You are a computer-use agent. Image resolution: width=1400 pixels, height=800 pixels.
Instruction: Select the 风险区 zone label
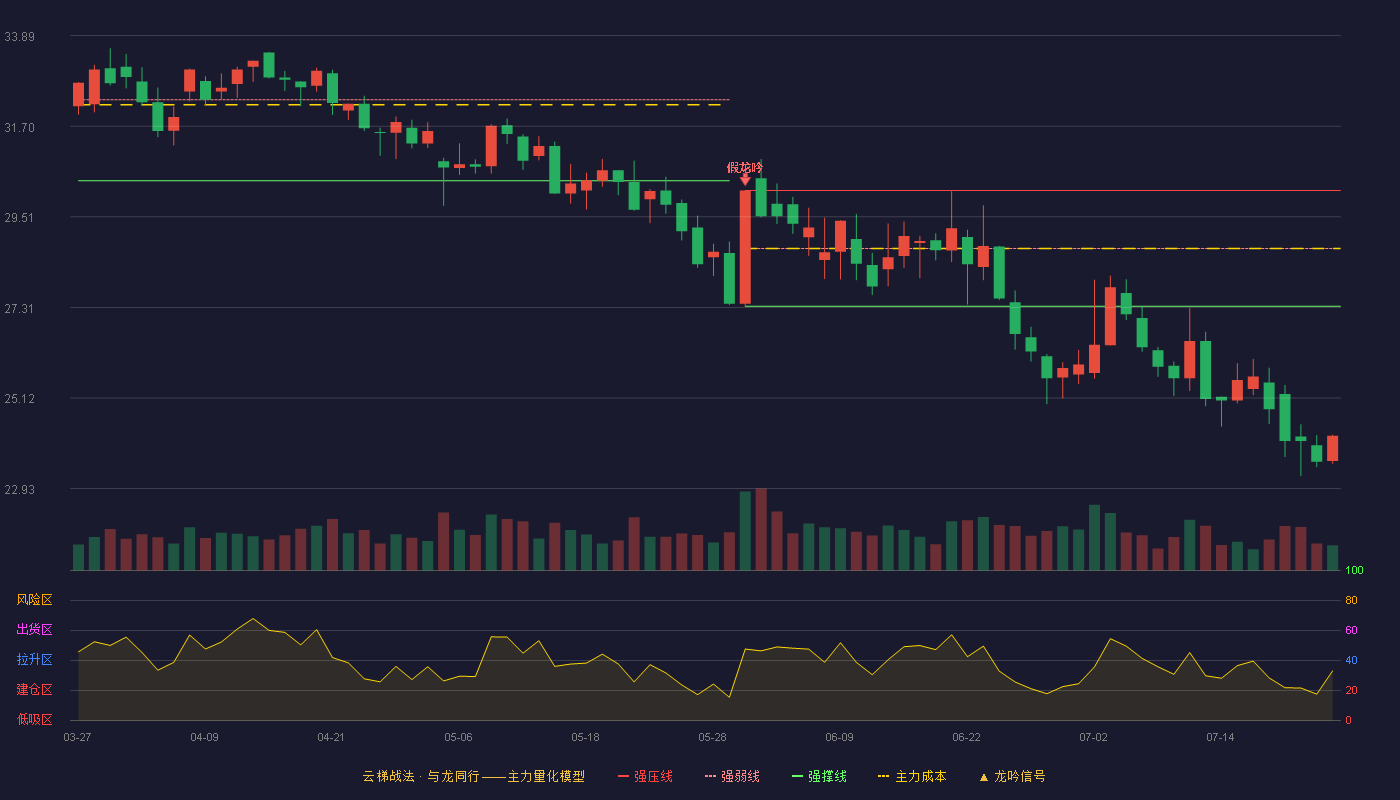34,600
